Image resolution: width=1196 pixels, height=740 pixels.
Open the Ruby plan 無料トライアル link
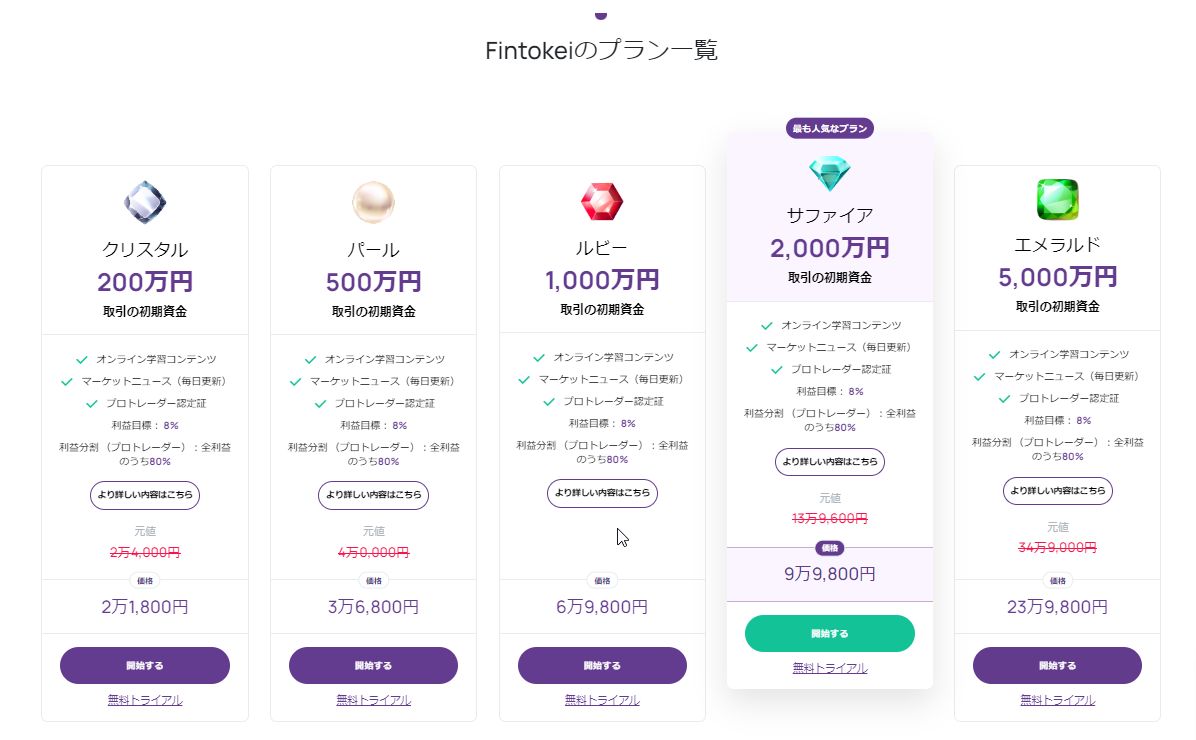(602, 700)
